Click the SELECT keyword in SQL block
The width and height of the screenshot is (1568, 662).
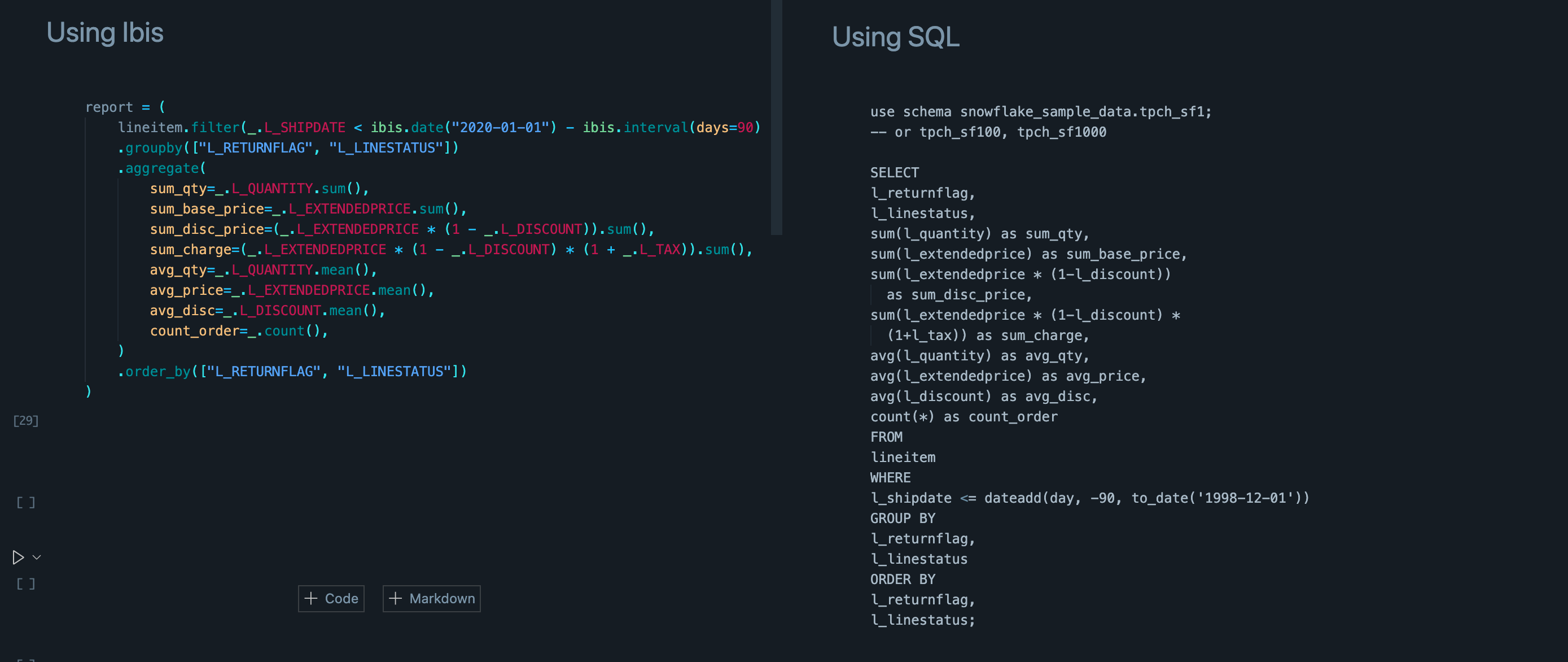(894, 172)
